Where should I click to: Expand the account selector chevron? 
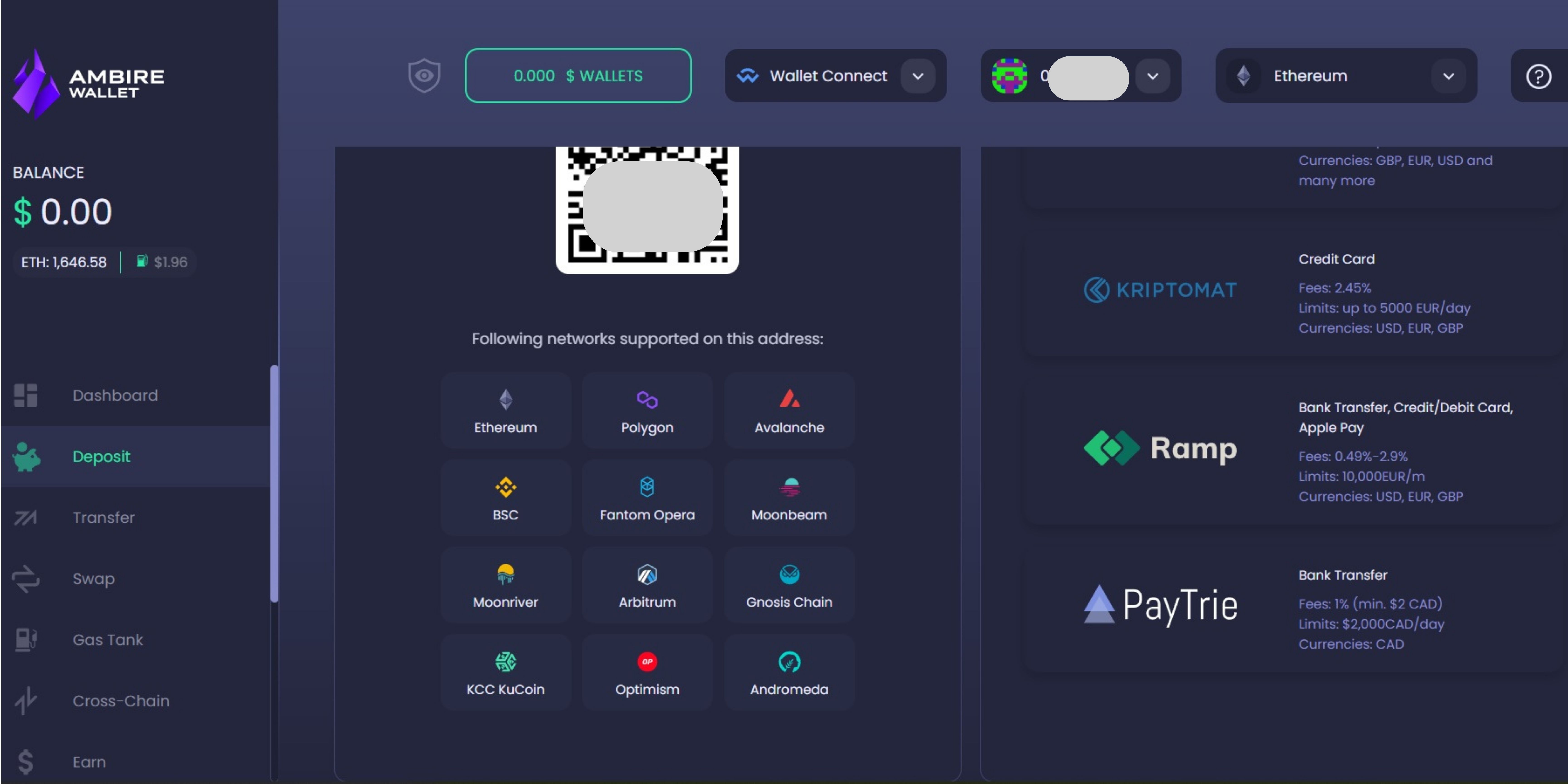click(x=1152, y=76)
